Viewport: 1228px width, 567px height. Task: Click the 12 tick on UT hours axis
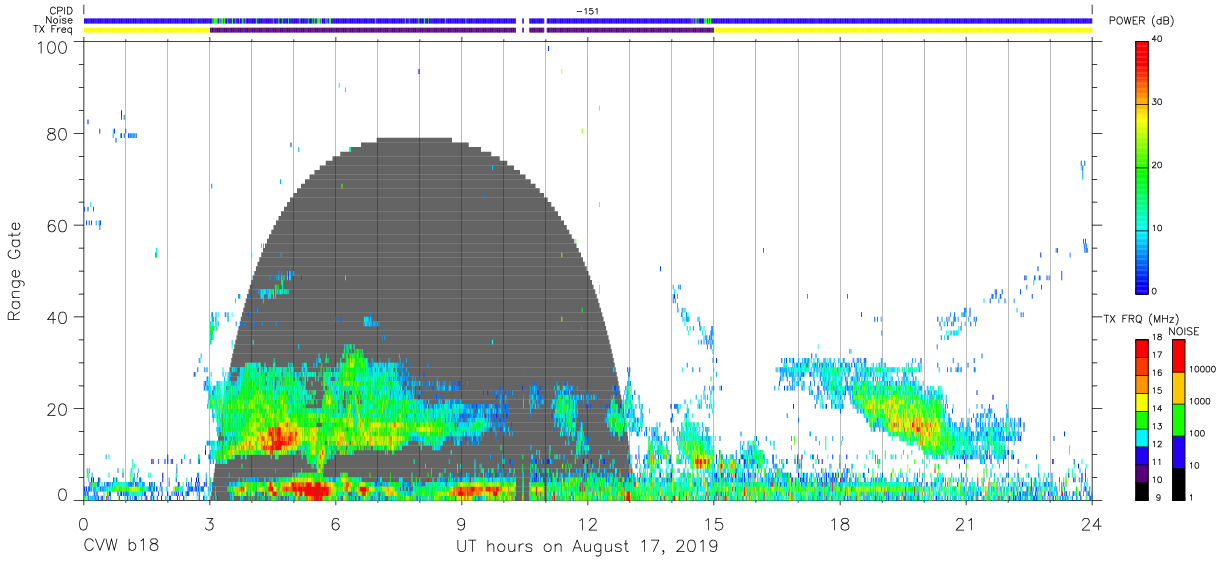(x=587, y=523)
